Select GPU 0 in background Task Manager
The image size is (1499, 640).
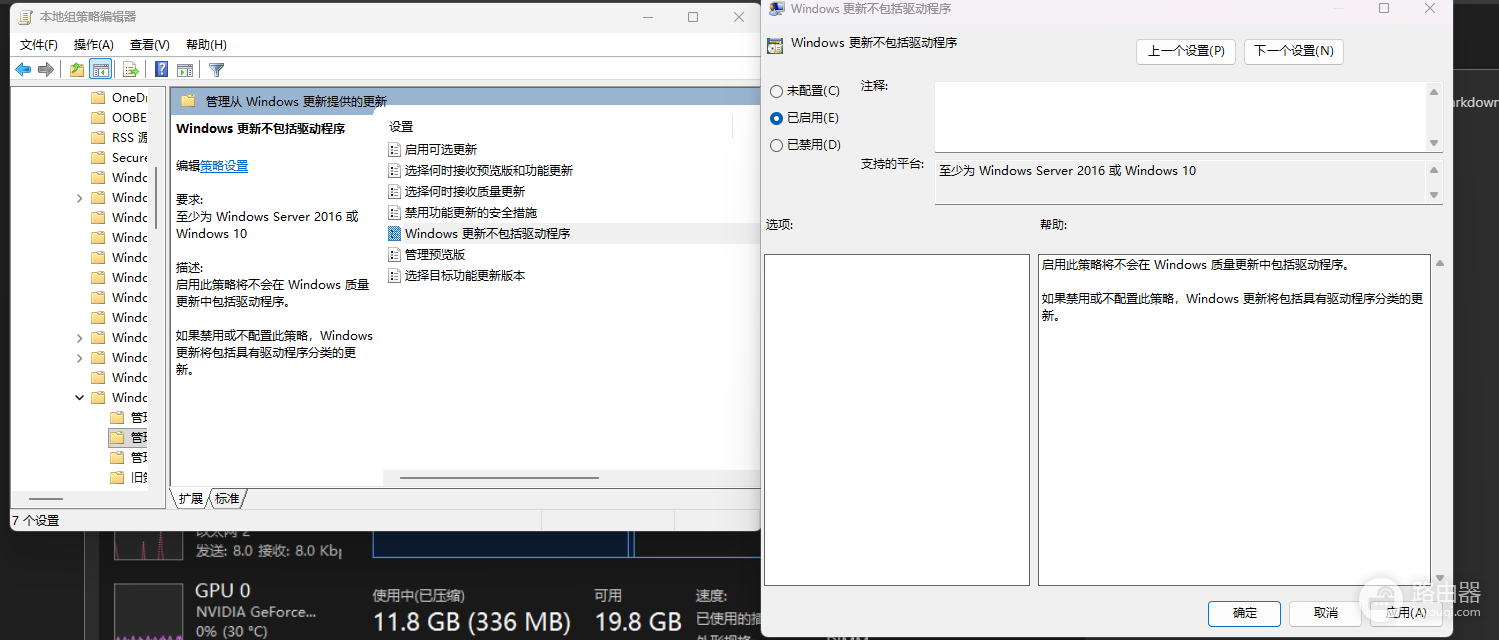223,591
